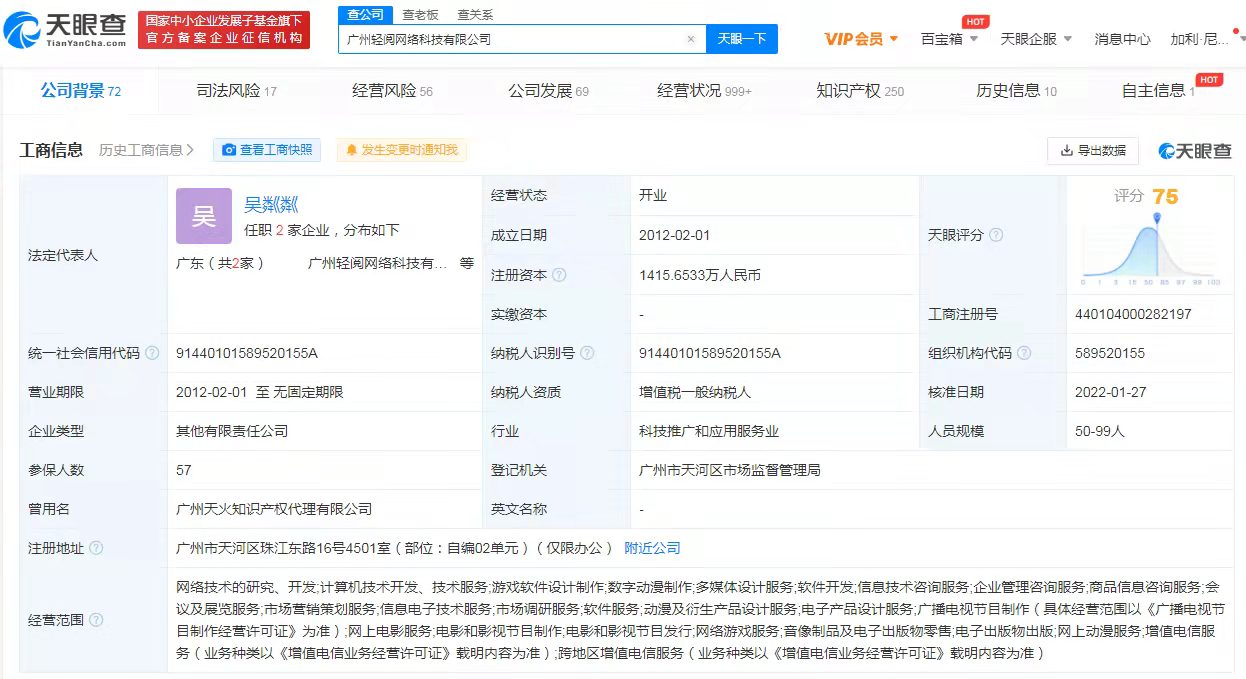Open help icon beside 统一社会信用代码
This screenshot has width=1246, height=679.
pos(152,353)
